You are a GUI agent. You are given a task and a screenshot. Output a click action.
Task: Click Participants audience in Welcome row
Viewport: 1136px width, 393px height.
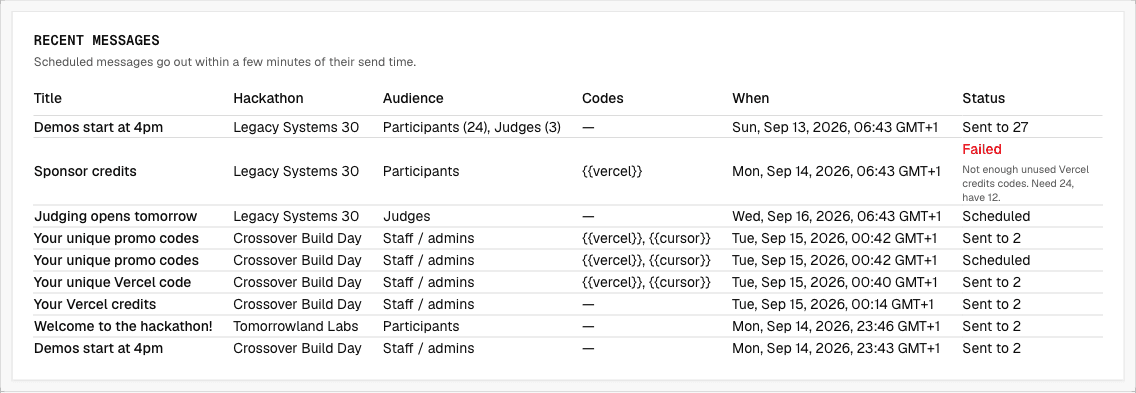(421, 326)
